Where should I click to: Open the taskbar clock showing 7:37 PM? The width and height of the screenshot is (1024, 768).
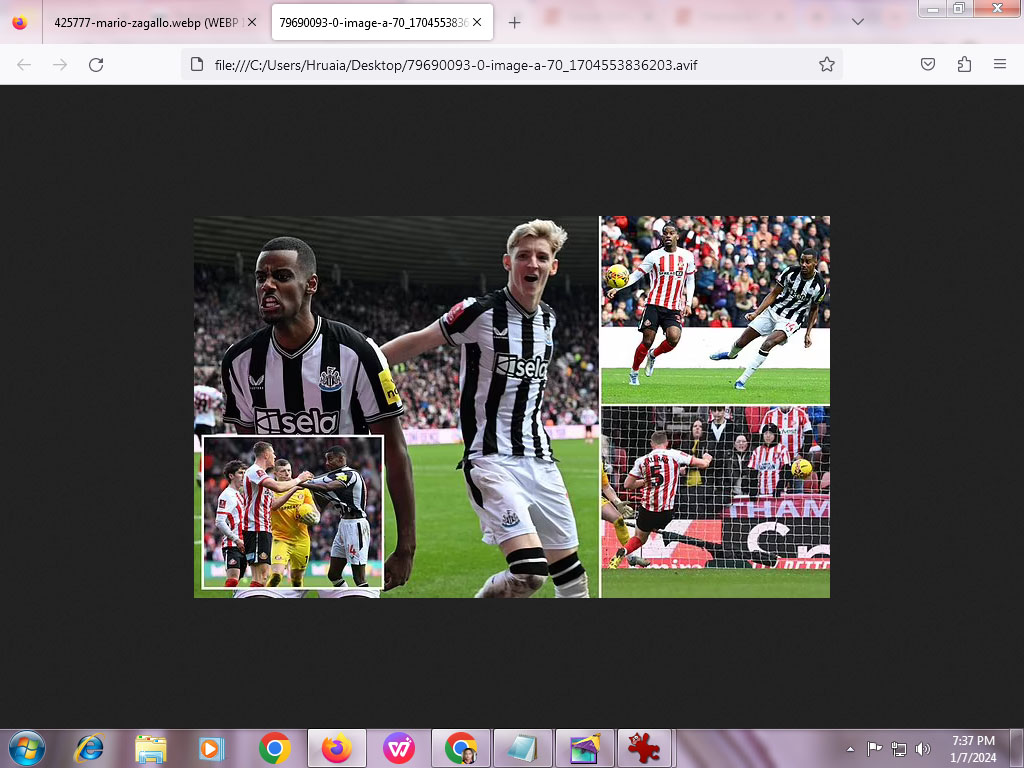point(972,748)
